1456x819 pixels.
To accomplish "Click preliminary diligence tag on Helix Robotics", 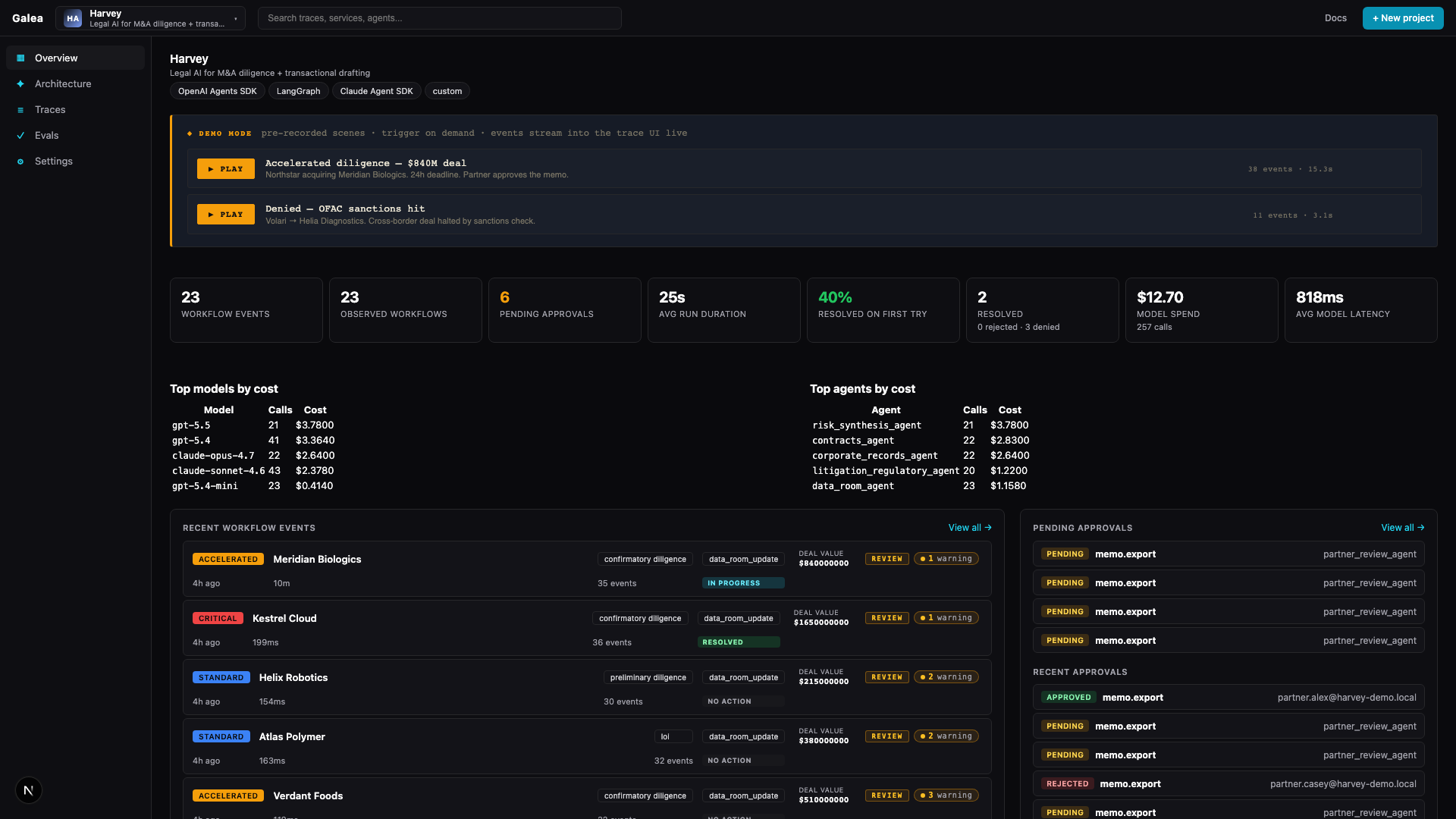I will click(x=648, y=677).
